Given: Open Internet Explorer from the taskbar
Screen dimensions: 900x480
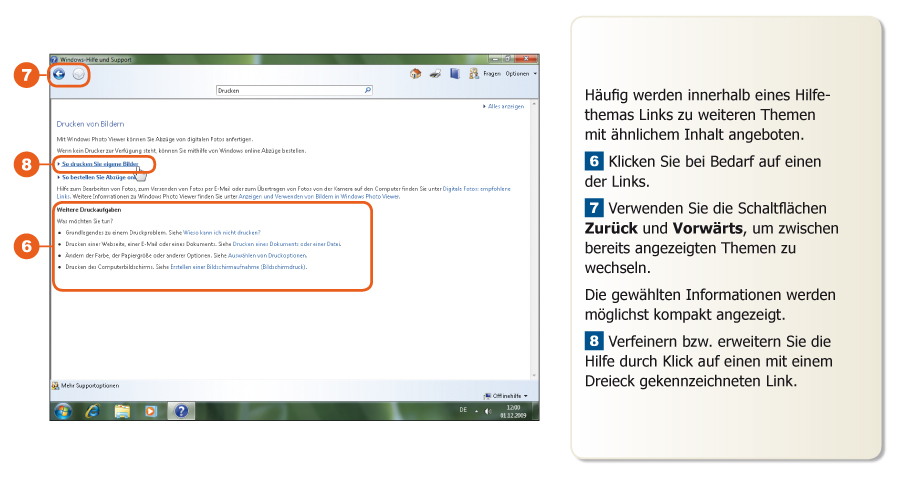Looking at the screenshot, I should pos(93,410).
